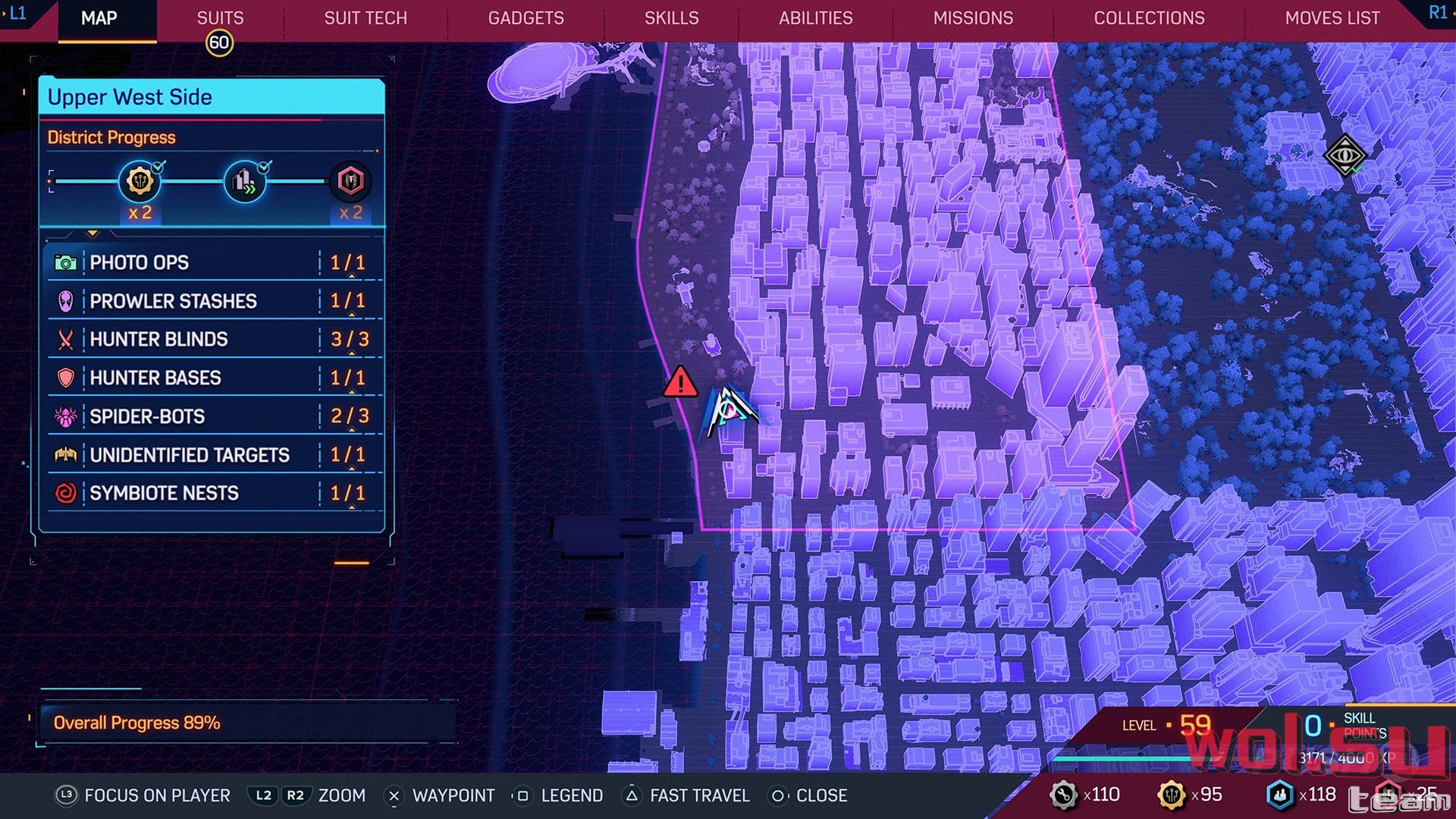1456x819 pixels.
Task: Click the locked third district reward node
Action: pos(350,181)
